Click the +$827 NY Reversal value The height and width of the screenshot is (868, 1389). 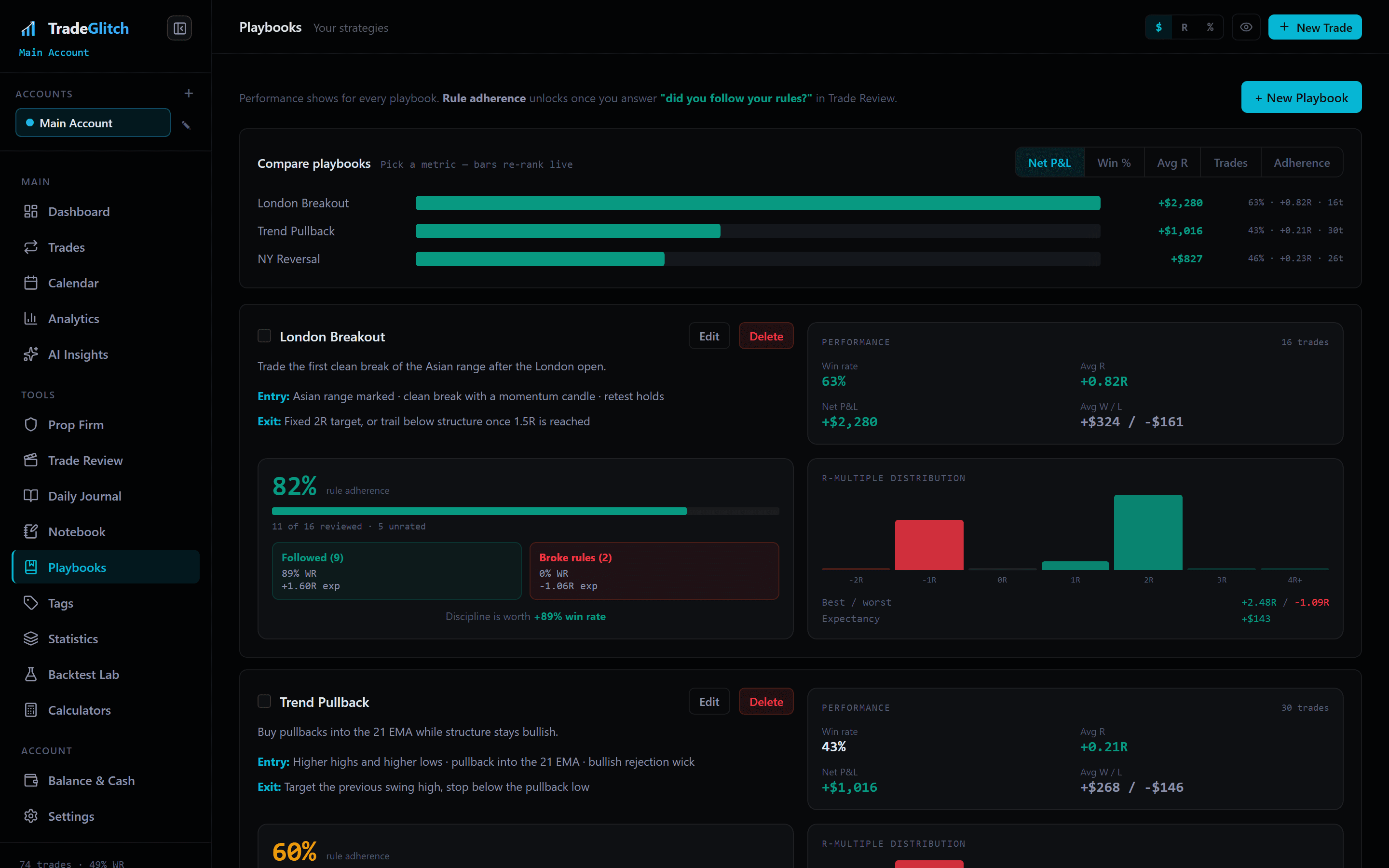point(1186,259)
